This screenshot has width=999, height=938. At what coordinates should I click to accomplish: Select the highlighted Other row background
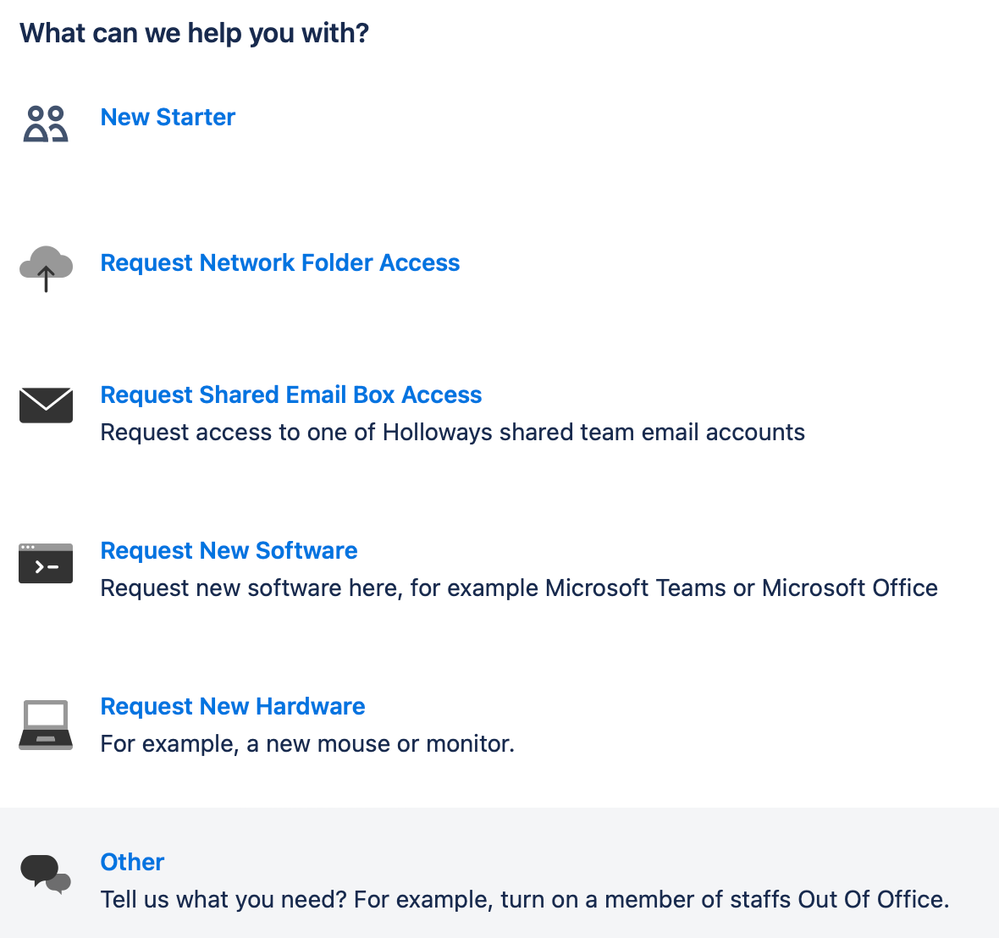point(500,873)
